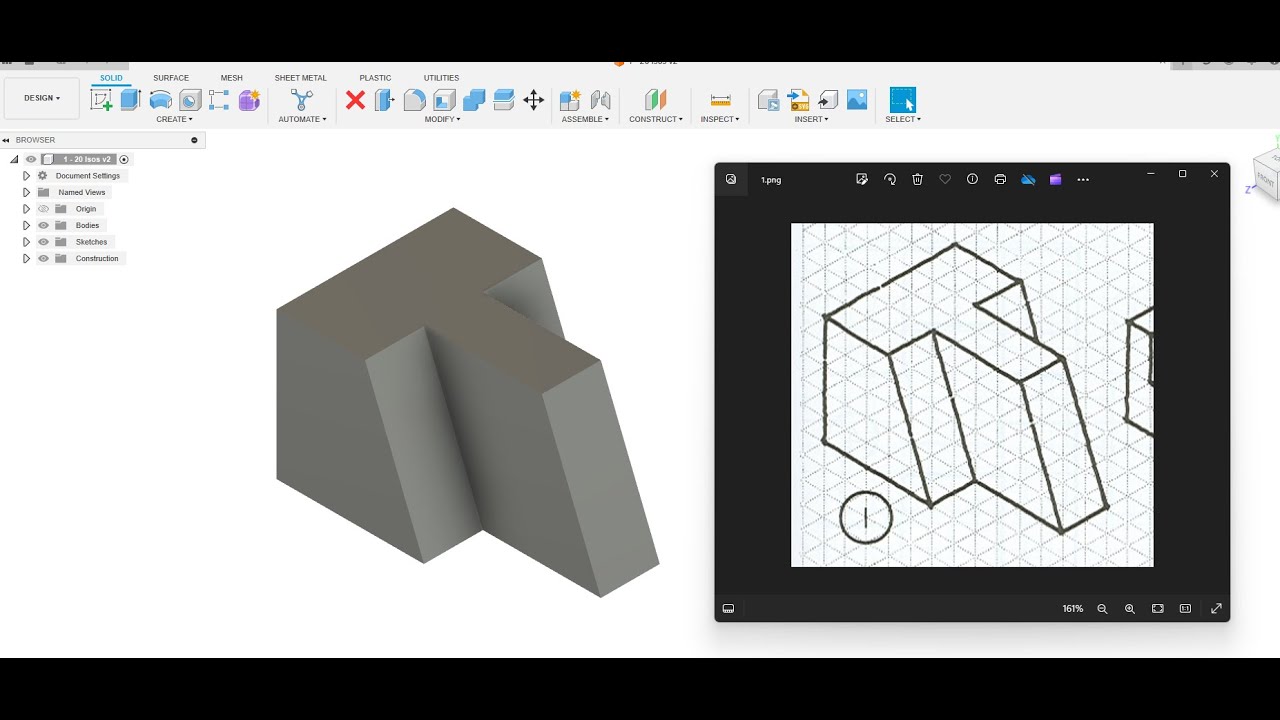Click the New Component icon
Viewport: 1280px width, 720px height.
click(x=570, y=99)
